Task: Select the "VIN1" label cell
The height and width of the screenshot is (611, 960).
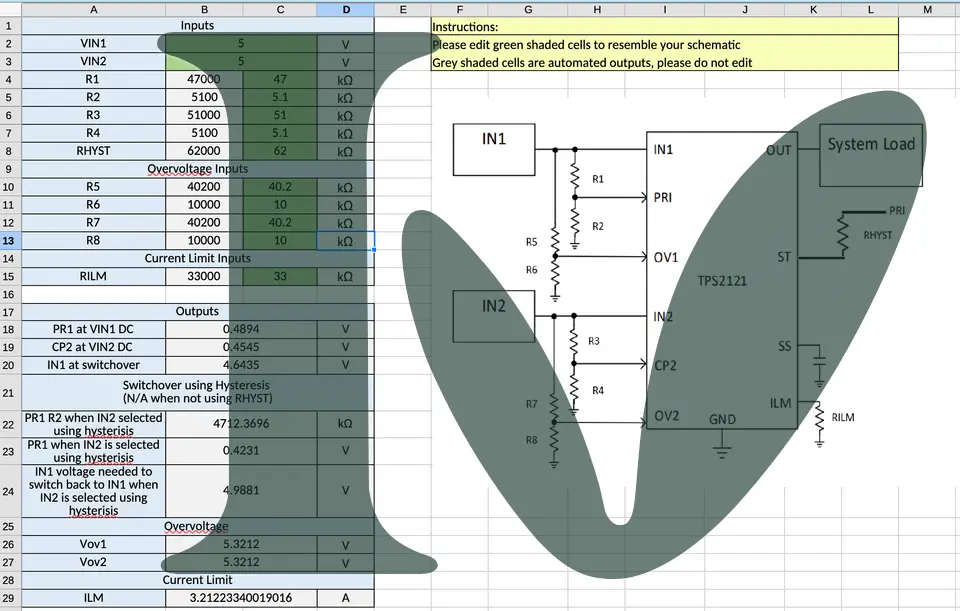Action: (93, 43)
